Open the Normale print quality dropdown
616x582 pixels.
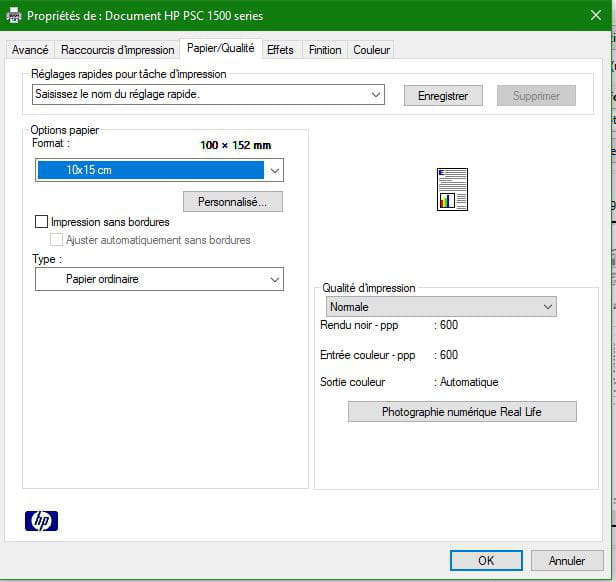pyautogui.click(x=441, y=307)
